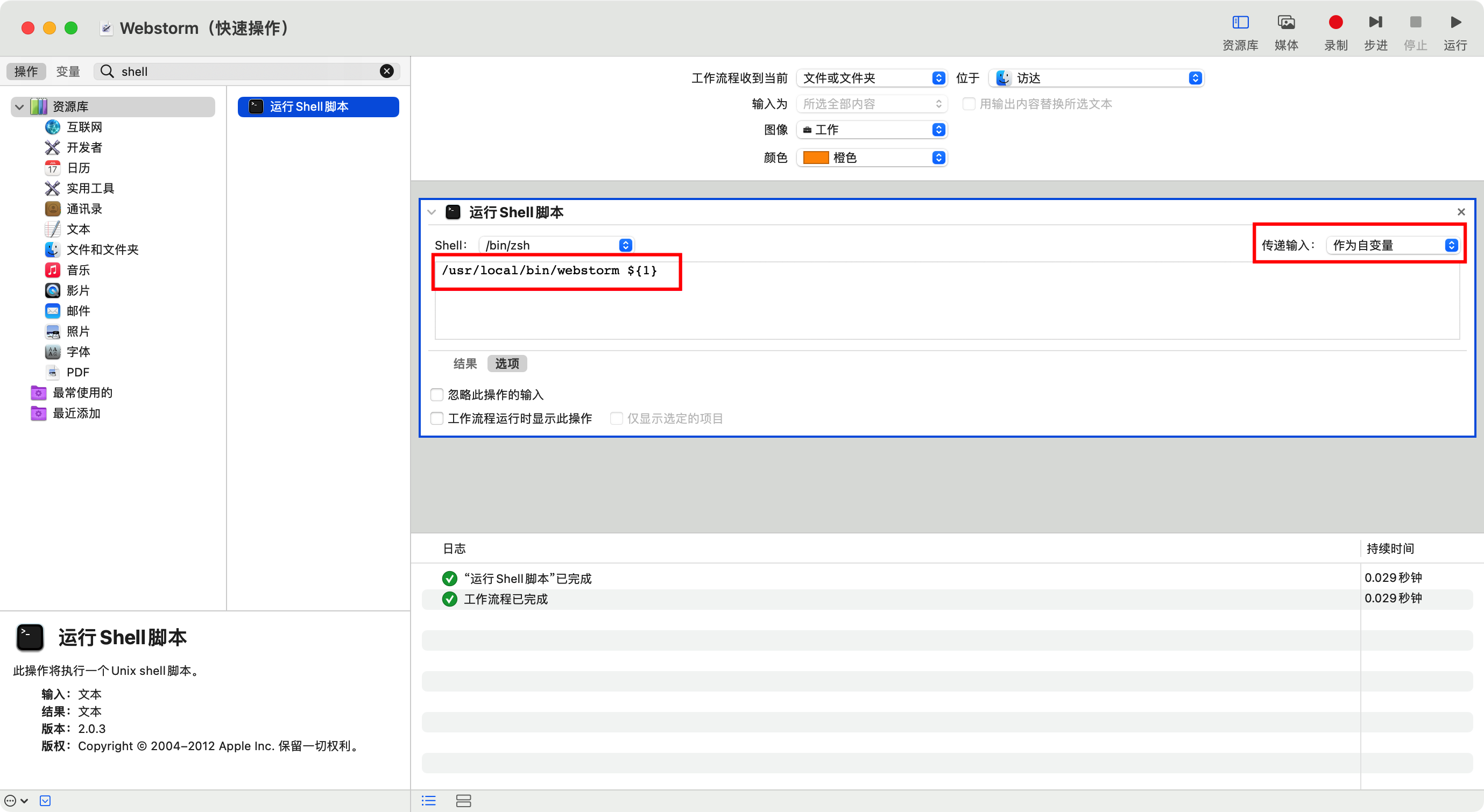Switch to split workflow view icon
Screen dimensions: 1484x812
463,801
